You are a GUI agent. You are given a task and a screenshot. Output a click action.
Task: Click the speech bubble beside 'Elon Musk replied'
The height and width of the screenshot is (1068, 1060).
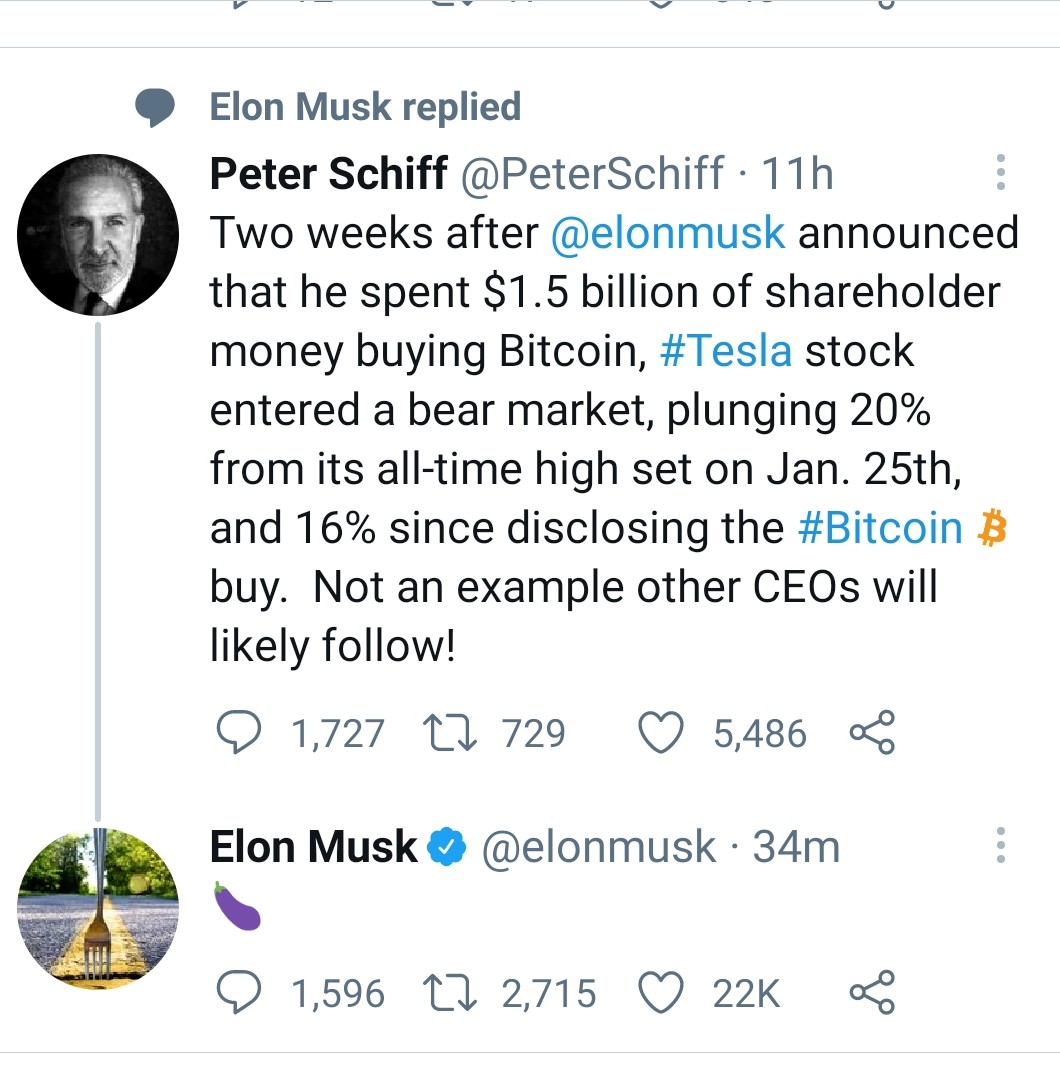click(155, 108)
